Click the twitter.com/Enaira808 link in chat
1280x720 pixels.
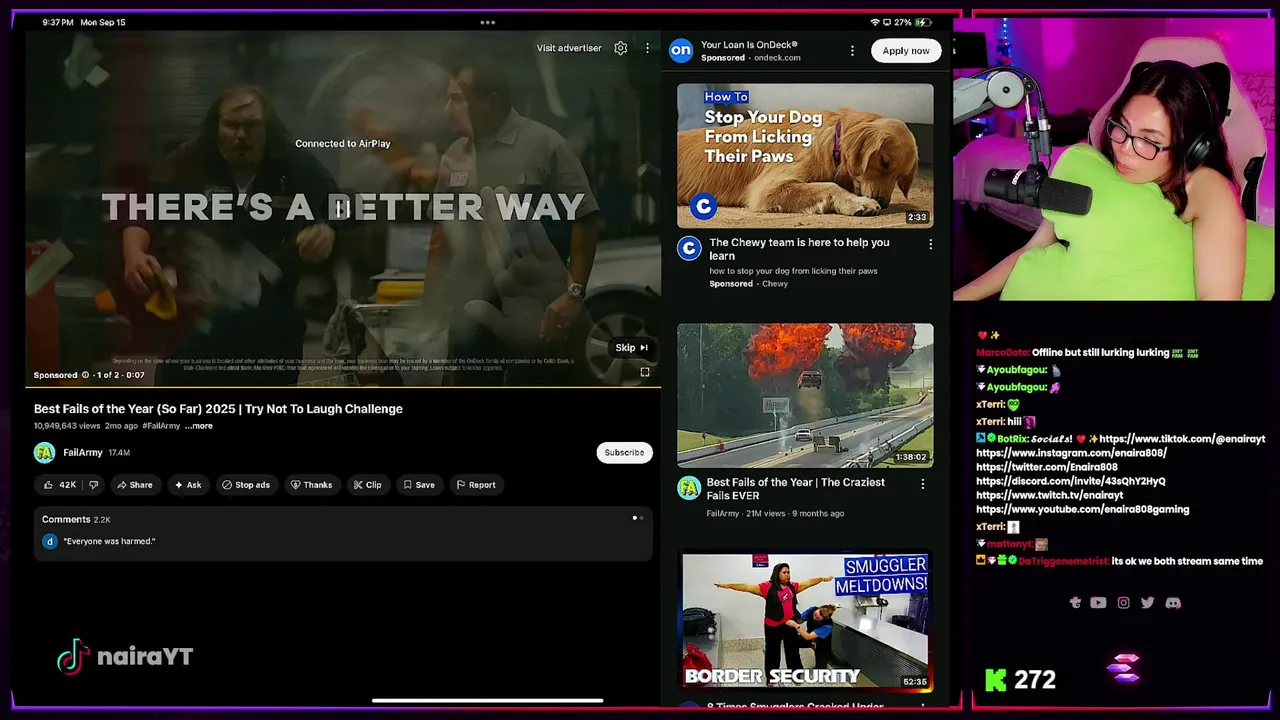click(1047, 467)
